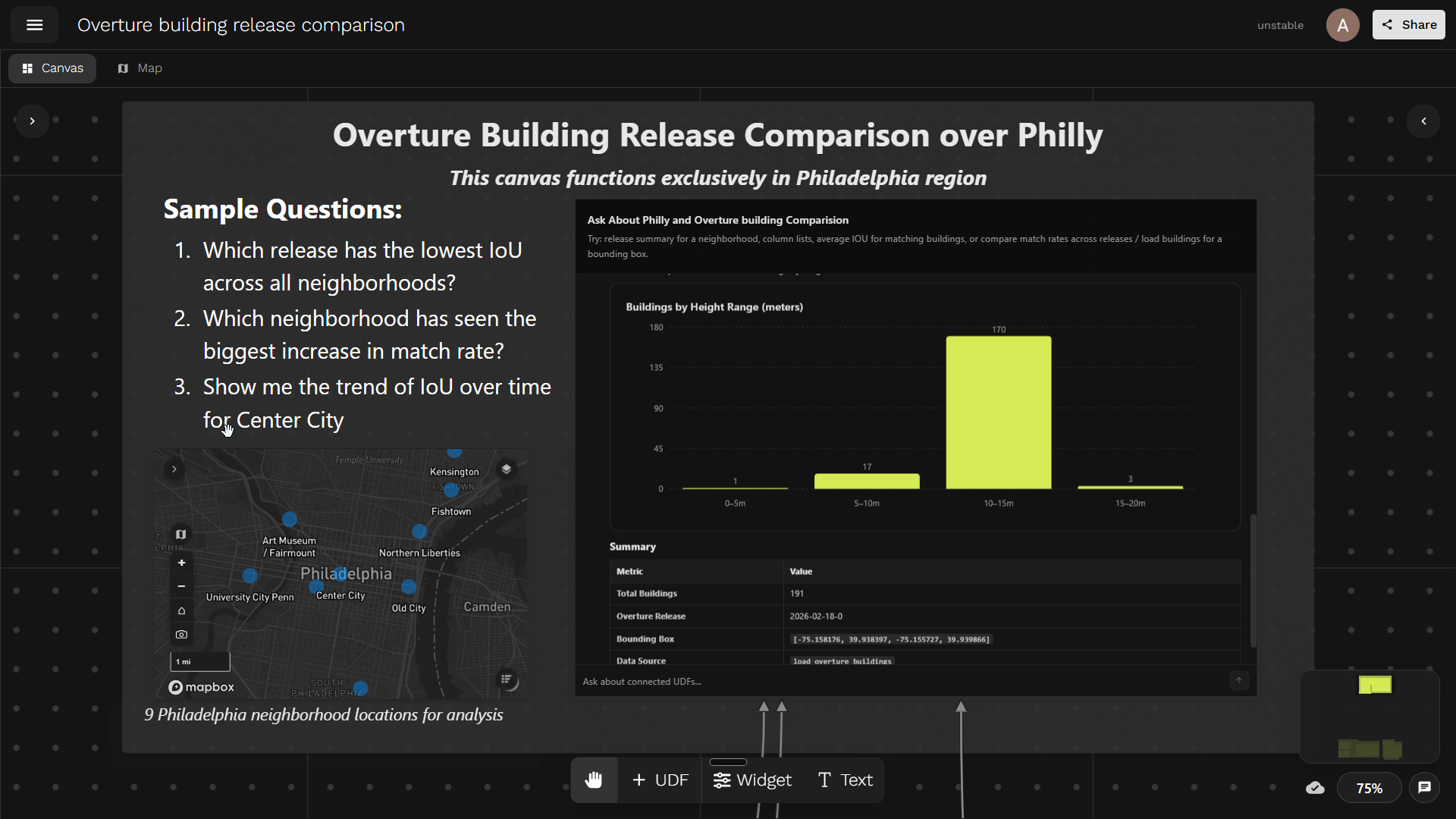Click the Old City neighborhood marker

[409, 587]
